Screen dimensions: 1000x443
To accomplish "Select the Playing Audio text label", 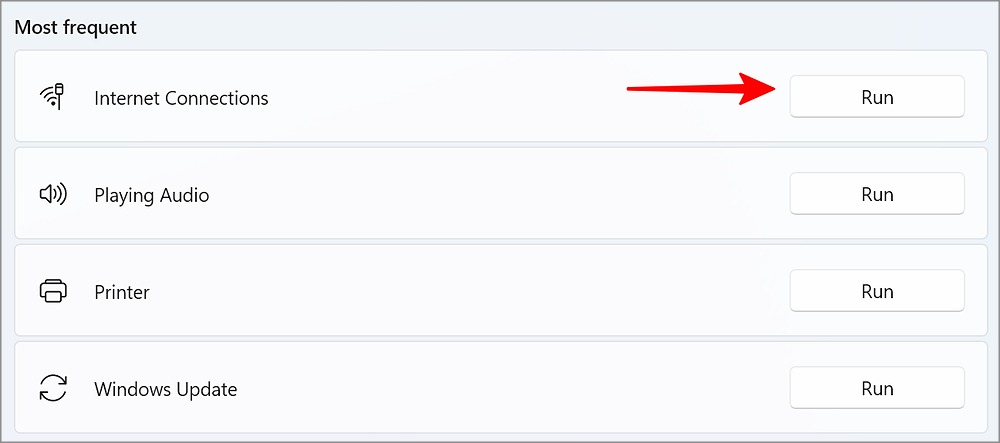I will point(151,195).
